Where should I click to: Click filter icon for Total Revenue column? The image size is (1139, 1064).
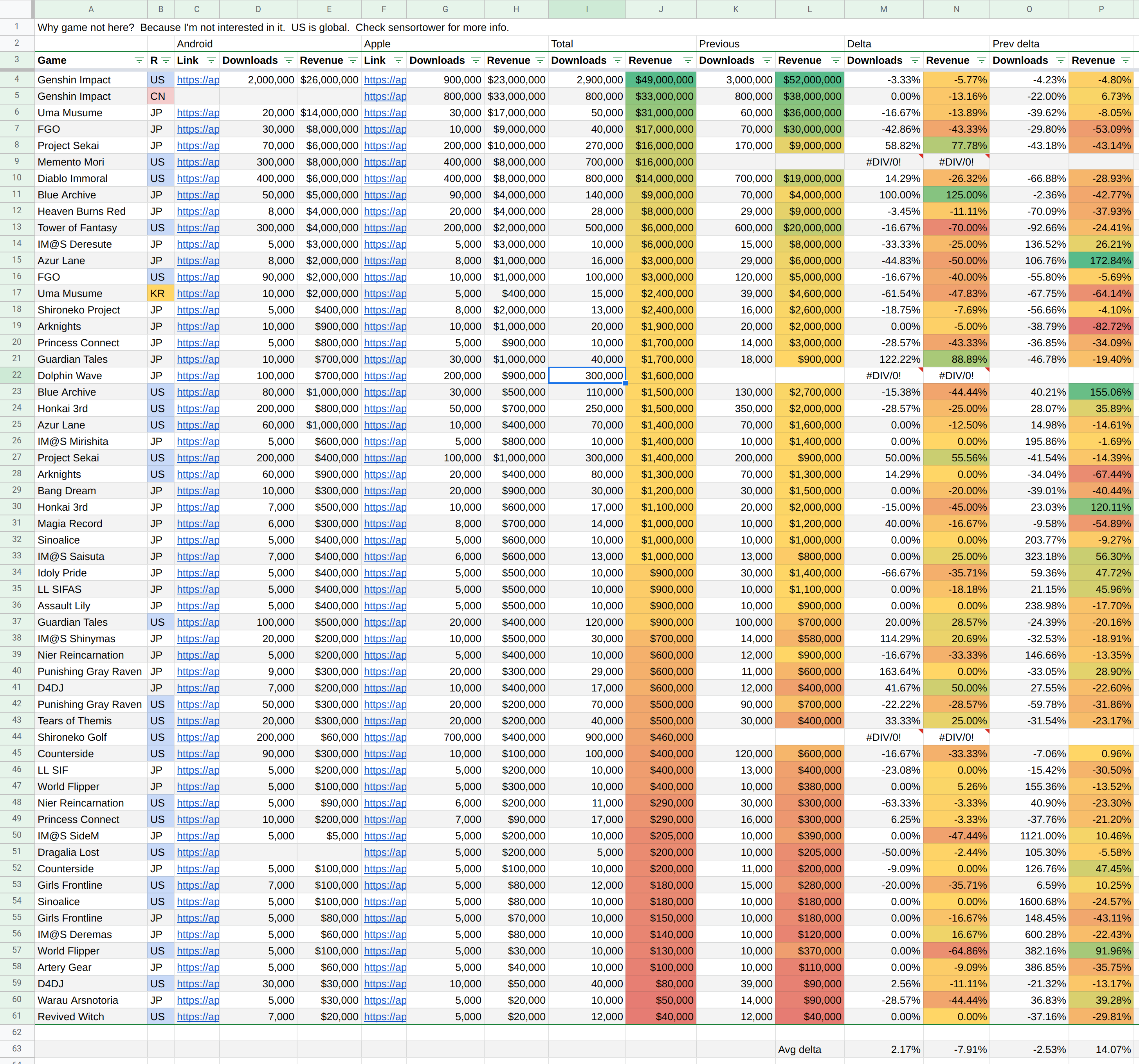(688, 61)
